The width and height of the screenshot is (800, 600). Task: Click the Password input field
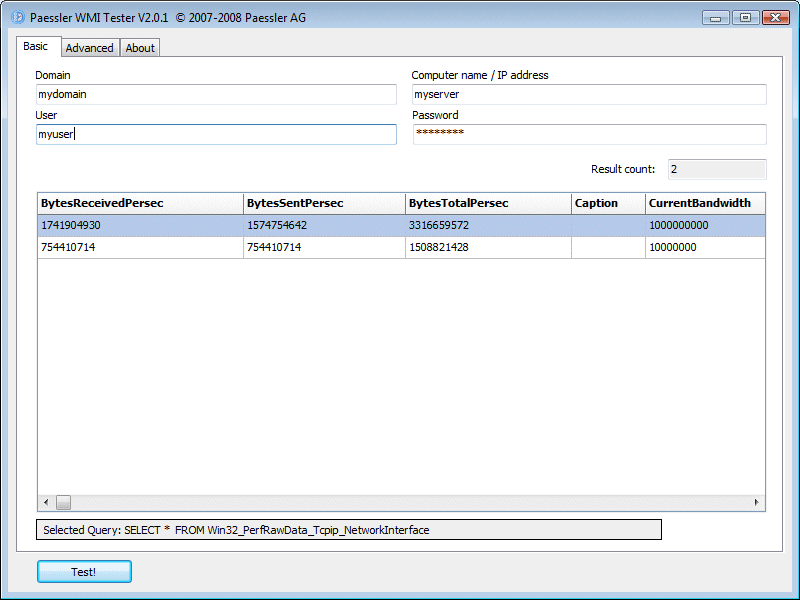(589, 134)
